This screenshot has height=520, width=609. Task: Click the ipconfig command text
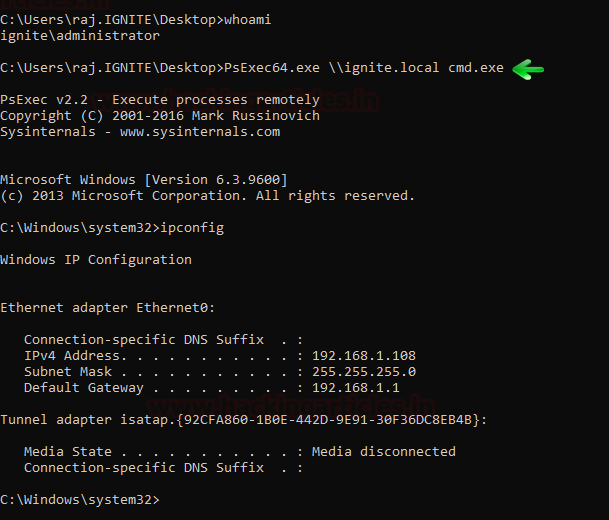191,228
